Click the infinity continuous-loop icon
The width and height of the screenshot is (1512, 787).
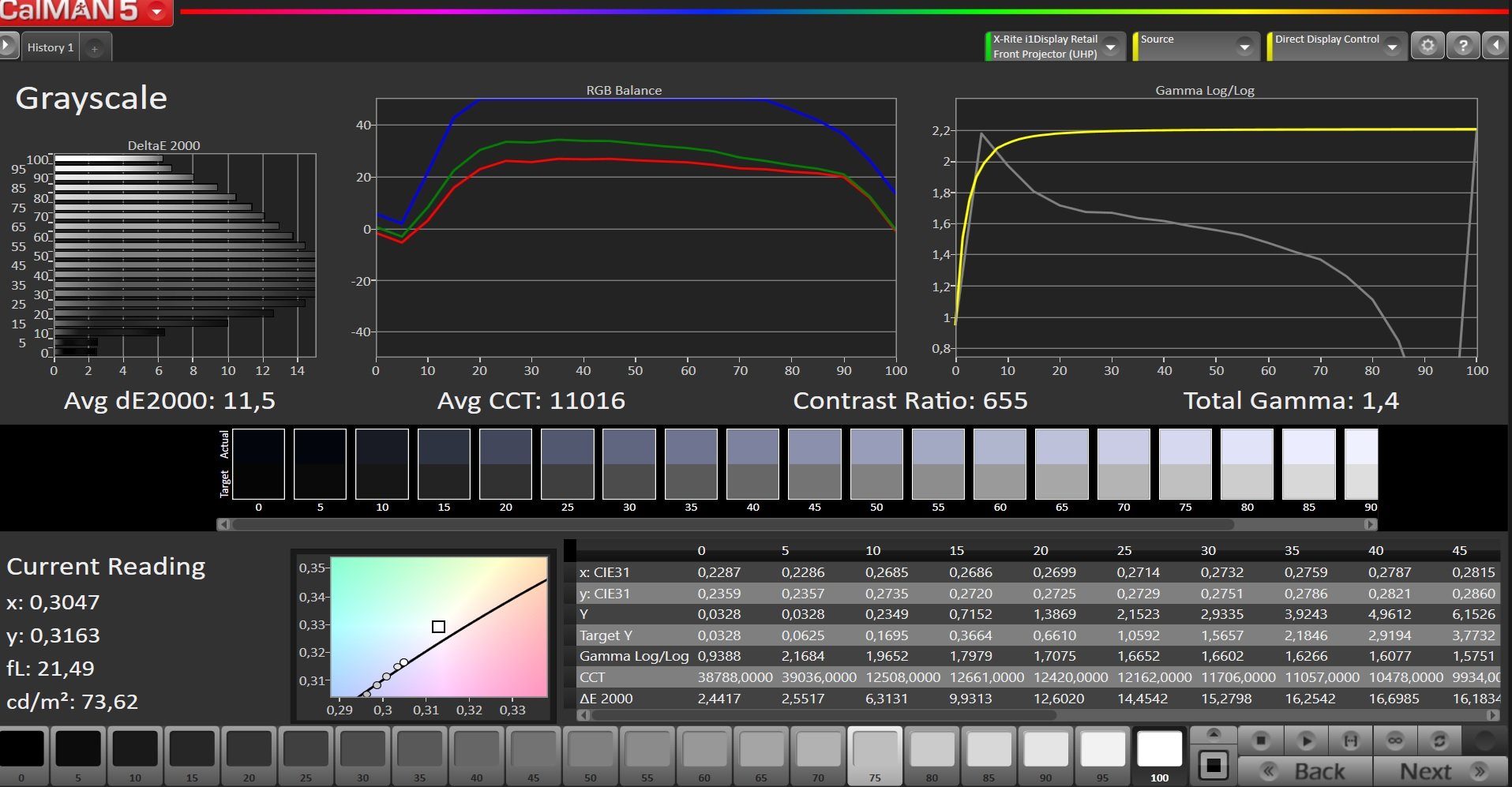tap(1395, 740)
